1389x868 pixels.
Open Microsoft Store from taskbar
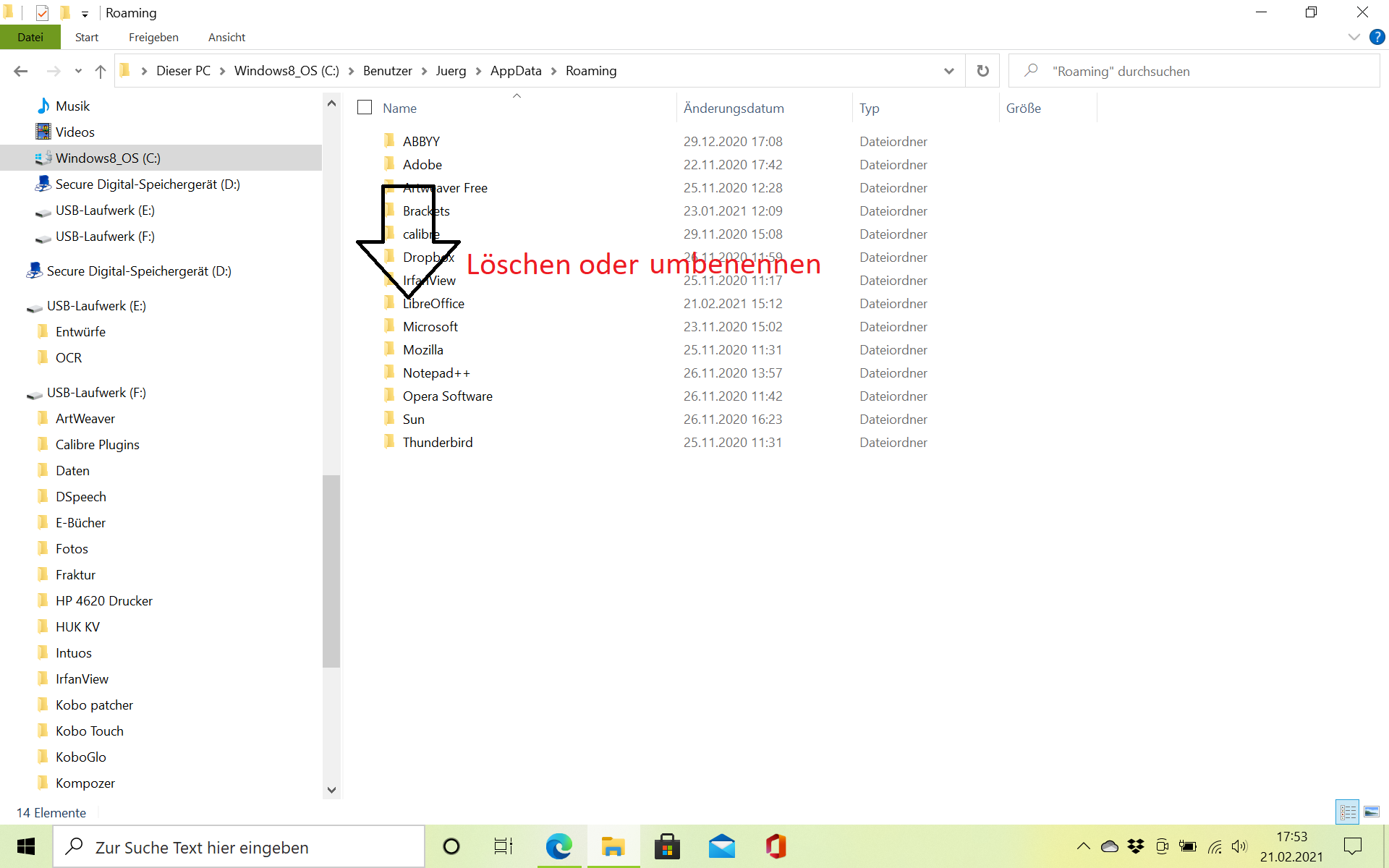pos(667,846)
